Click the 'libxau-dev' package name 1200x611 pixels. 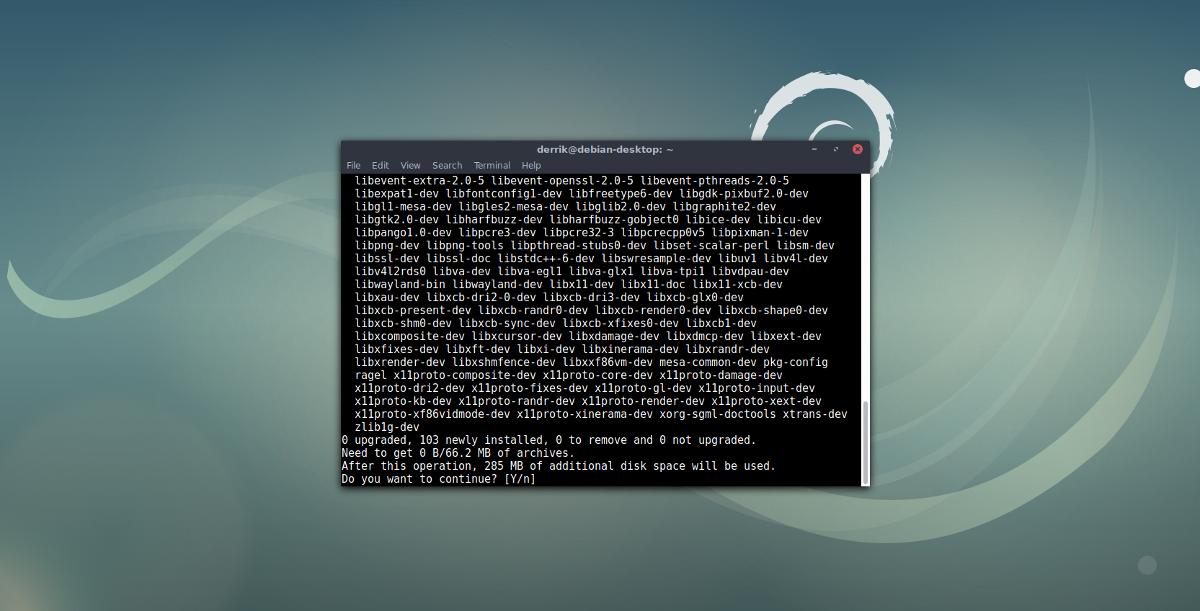coord(387,297)
